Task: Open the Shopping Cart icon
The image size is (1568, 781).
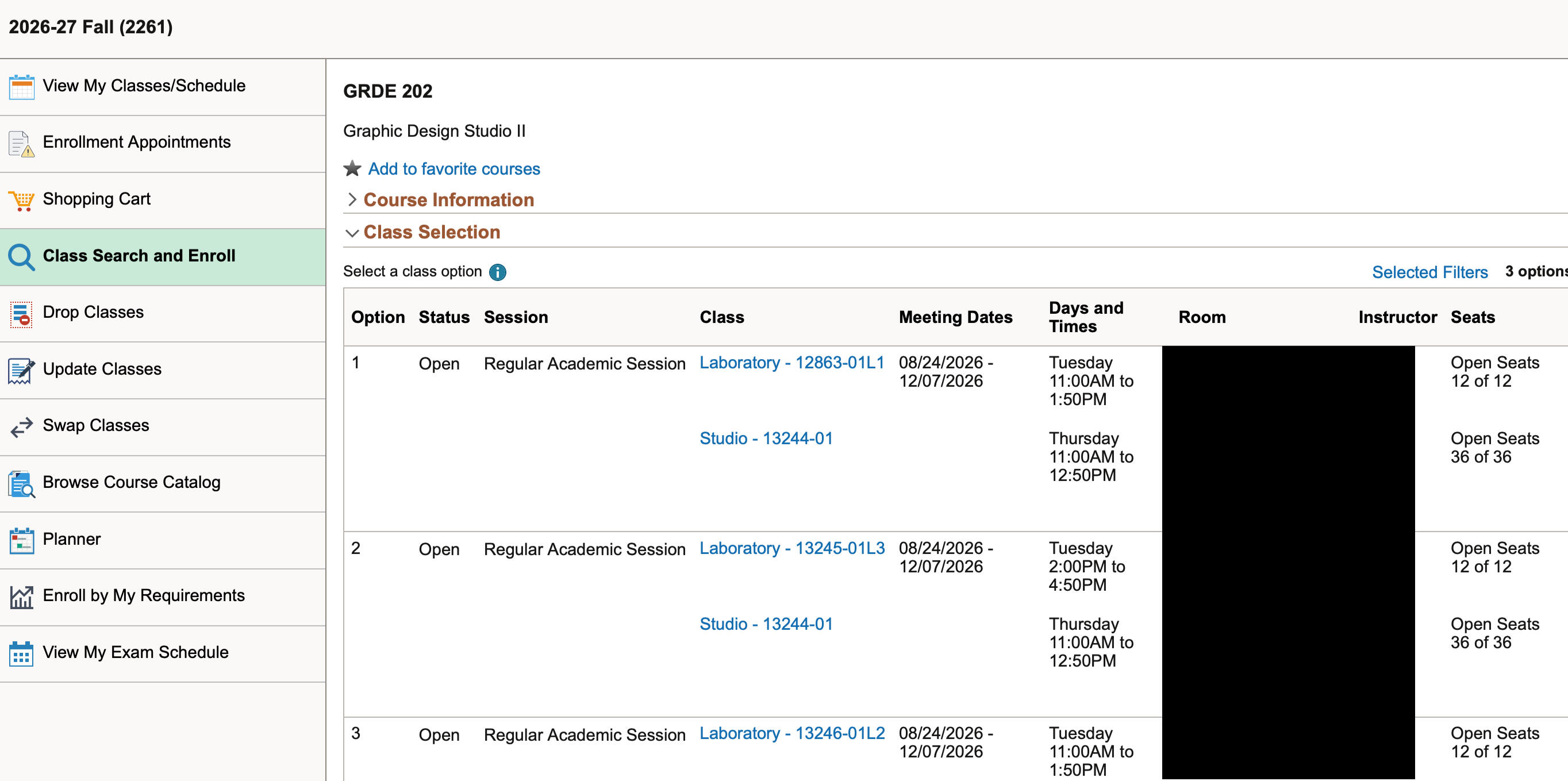Action: coord(21,200)
